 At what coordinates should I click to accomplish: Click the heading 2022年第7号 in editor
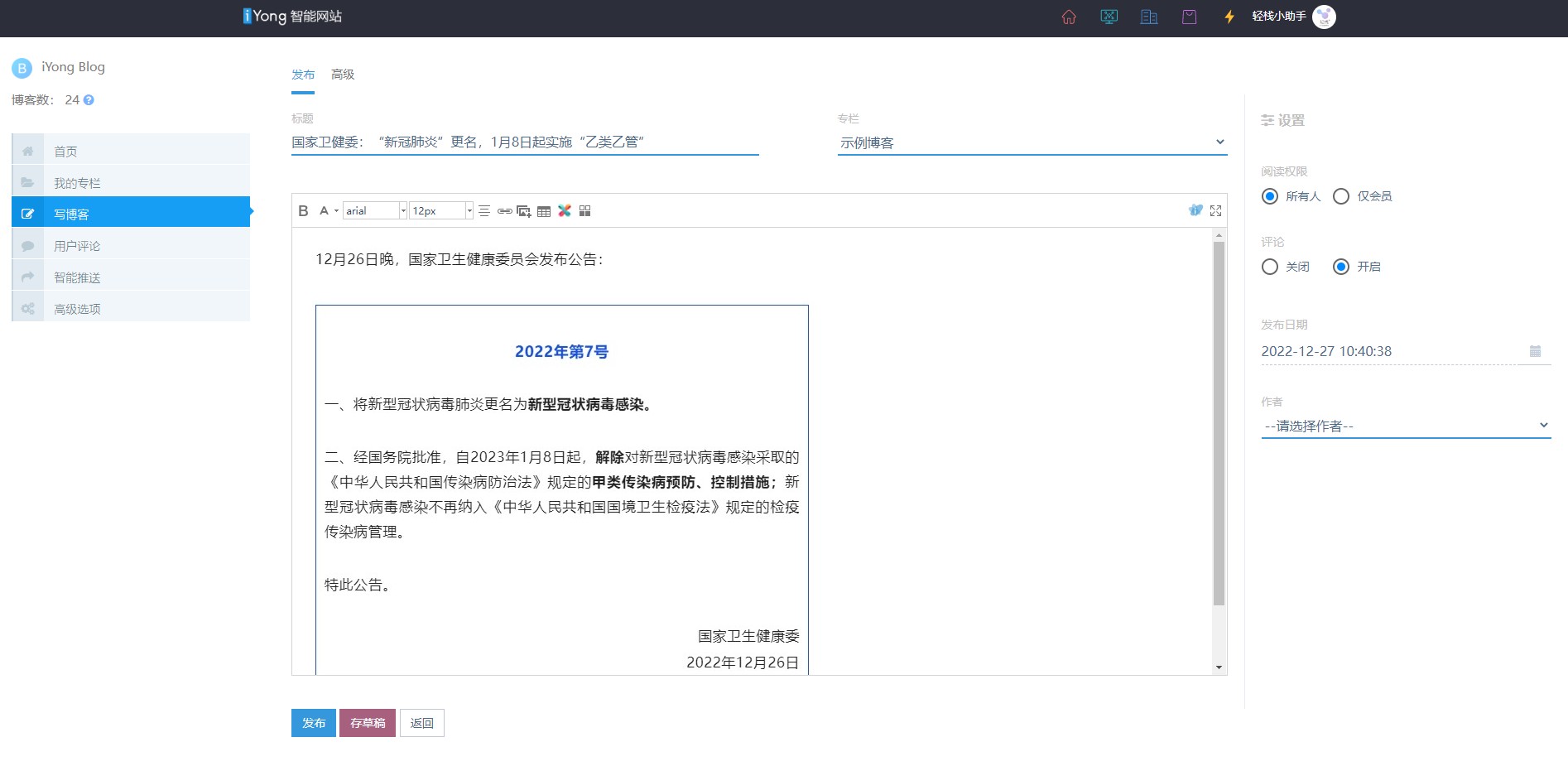click(561, 352)
